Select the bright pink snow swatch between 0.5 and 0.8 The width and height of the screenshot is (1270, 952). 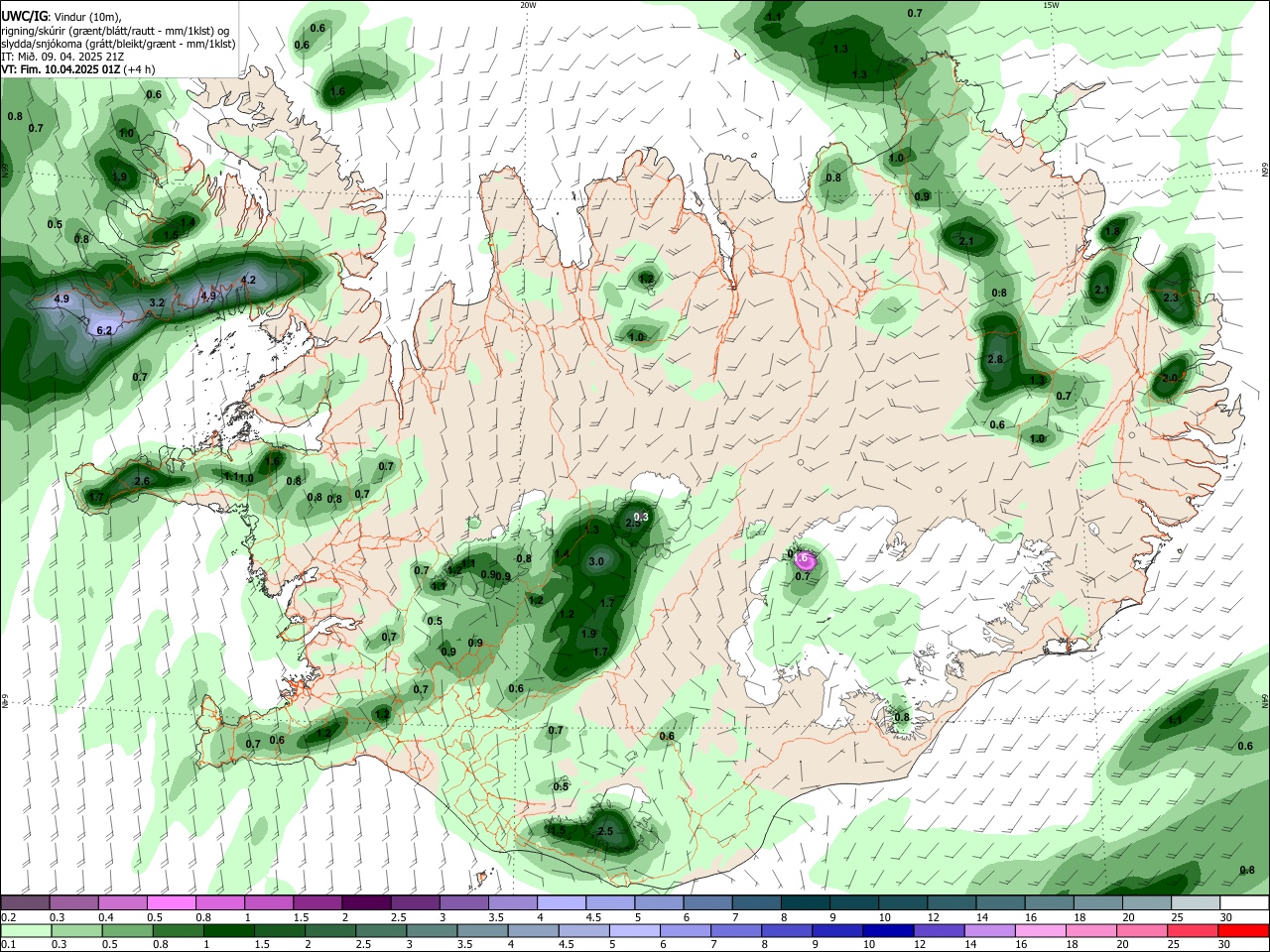point(171,903)
